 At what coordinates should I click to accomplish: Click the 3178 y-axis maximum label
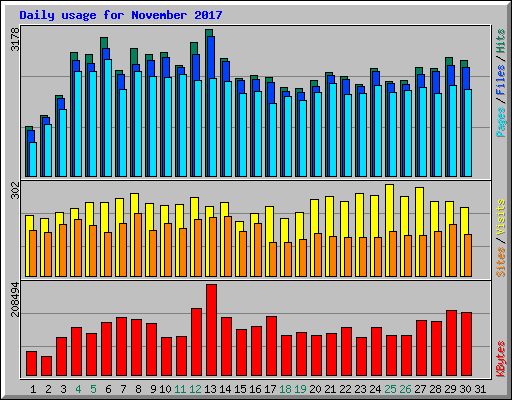(15, 39)
